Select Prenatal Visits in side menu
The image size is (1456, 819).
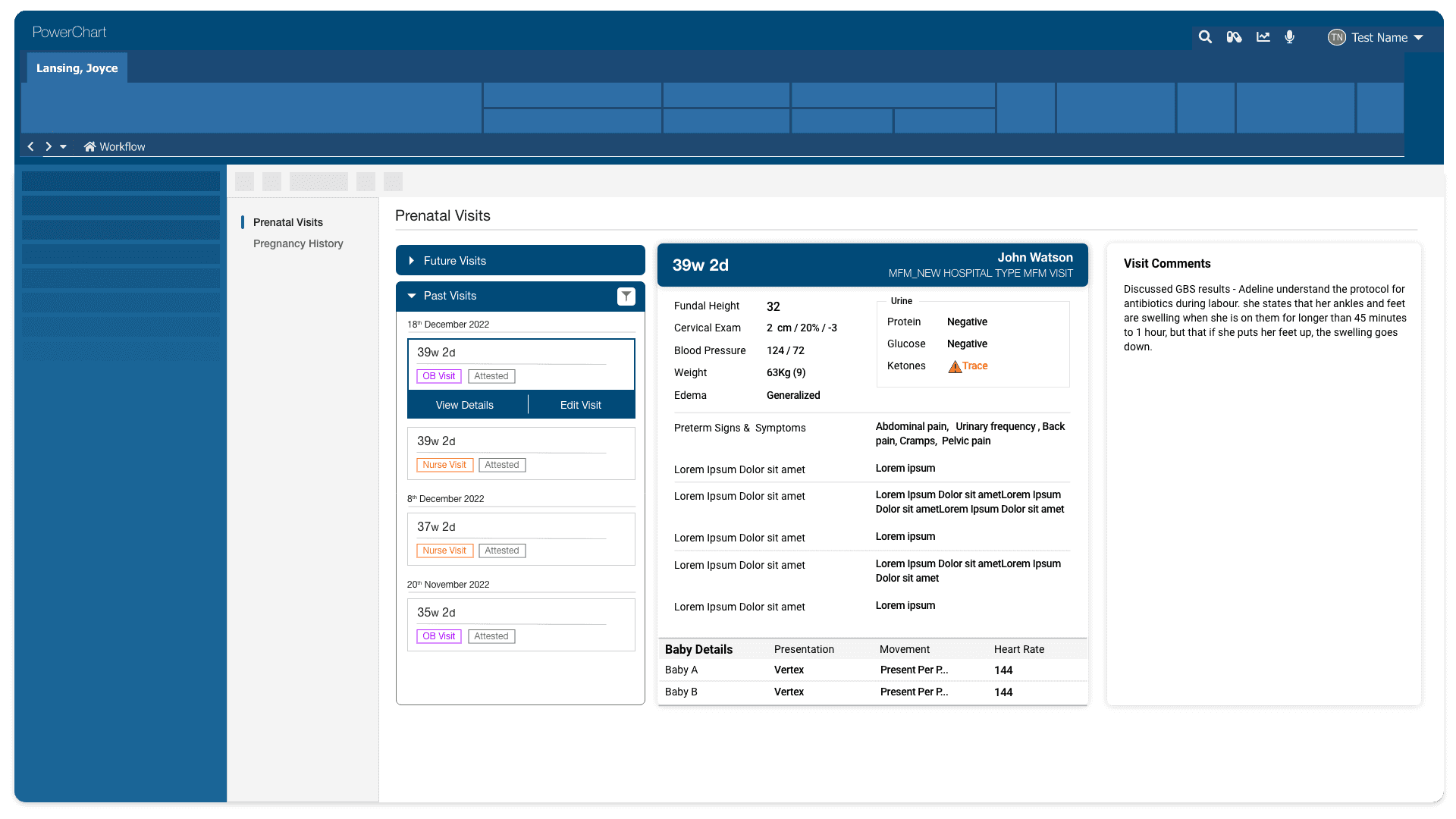(x=288, y=222)
